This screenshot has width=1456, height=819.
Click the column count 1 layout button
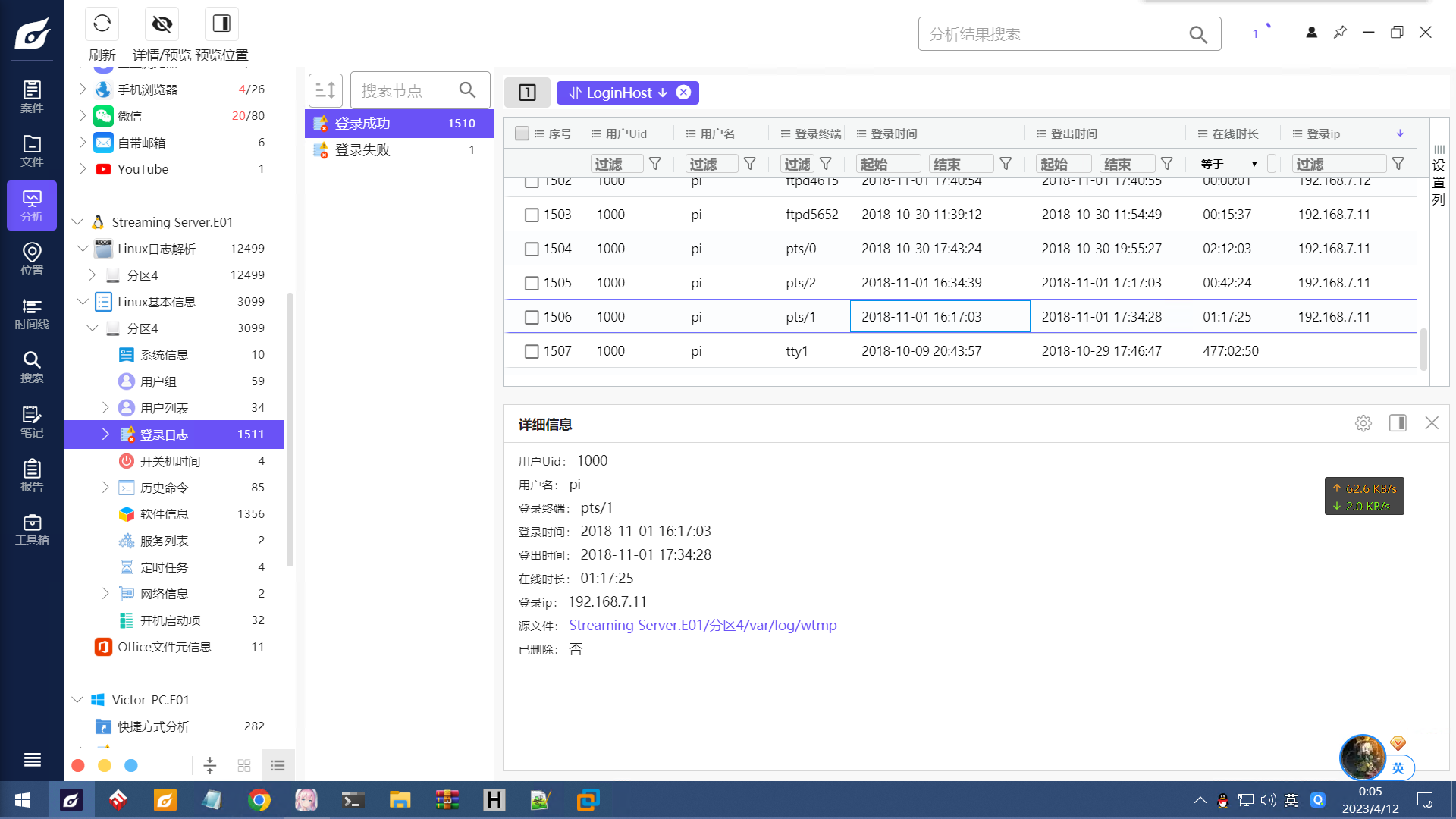(527, 93)
